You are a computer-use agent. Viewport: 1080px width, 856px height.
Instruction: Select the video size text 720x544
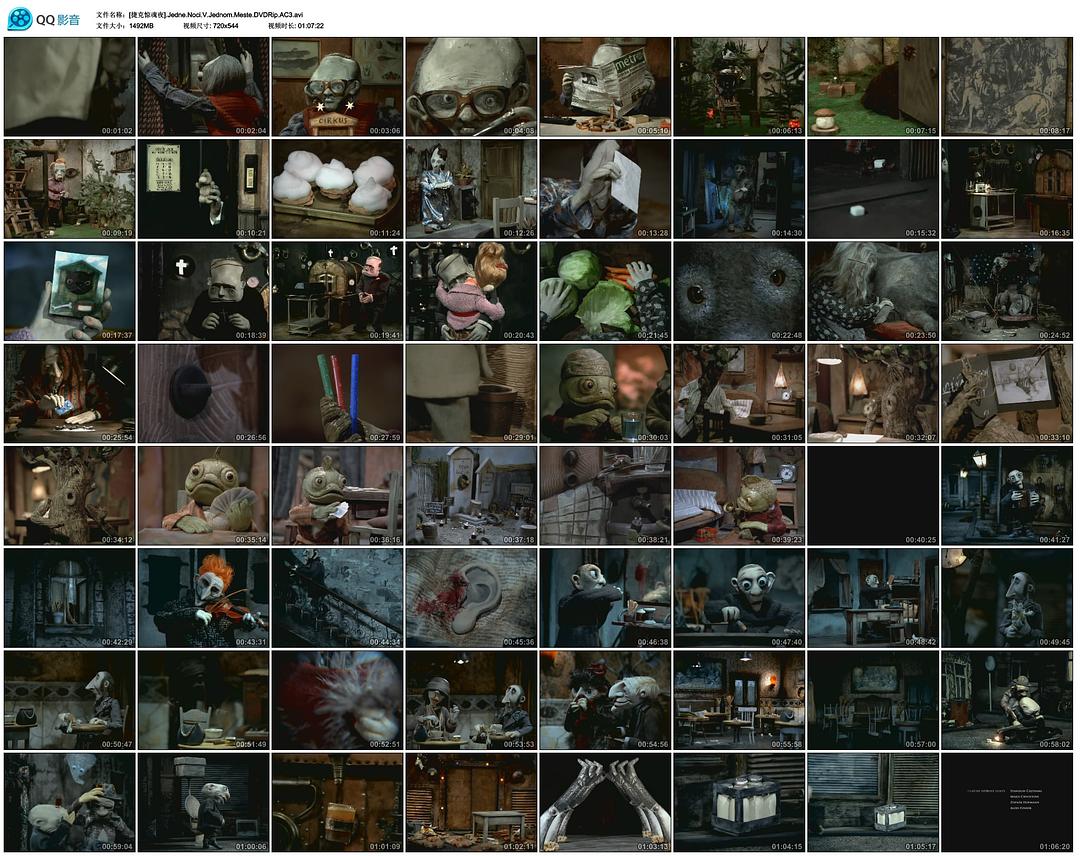coord(225,25)
